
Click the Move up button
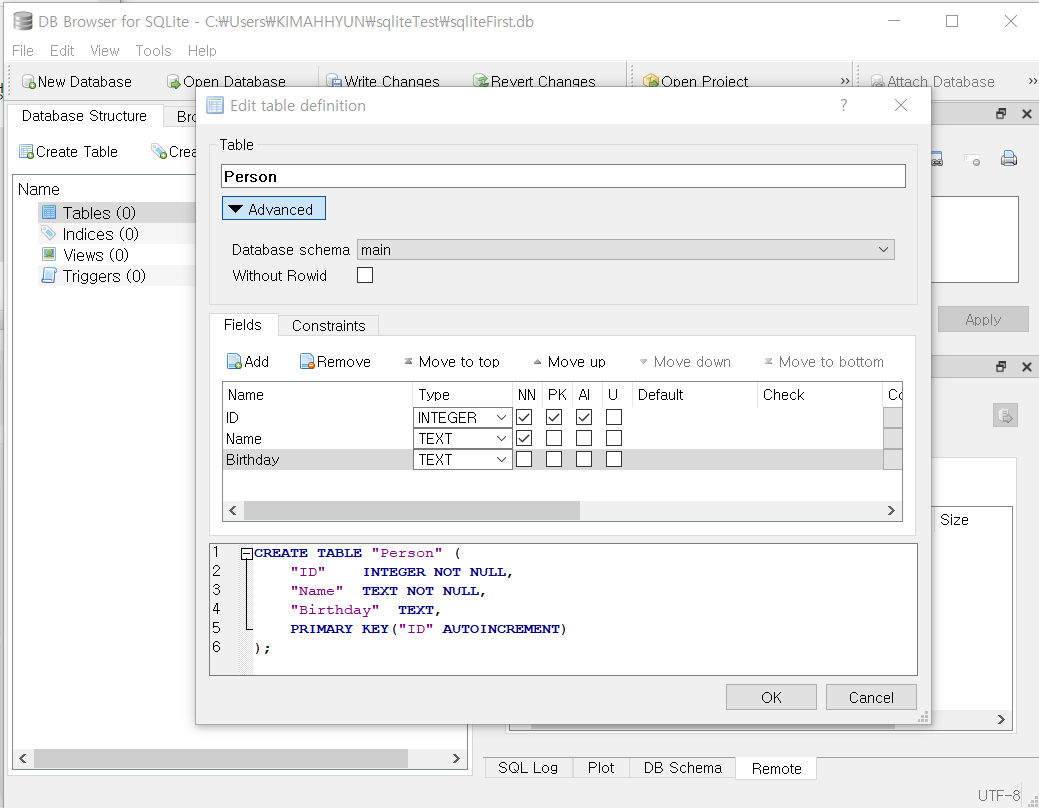[569, 362]
